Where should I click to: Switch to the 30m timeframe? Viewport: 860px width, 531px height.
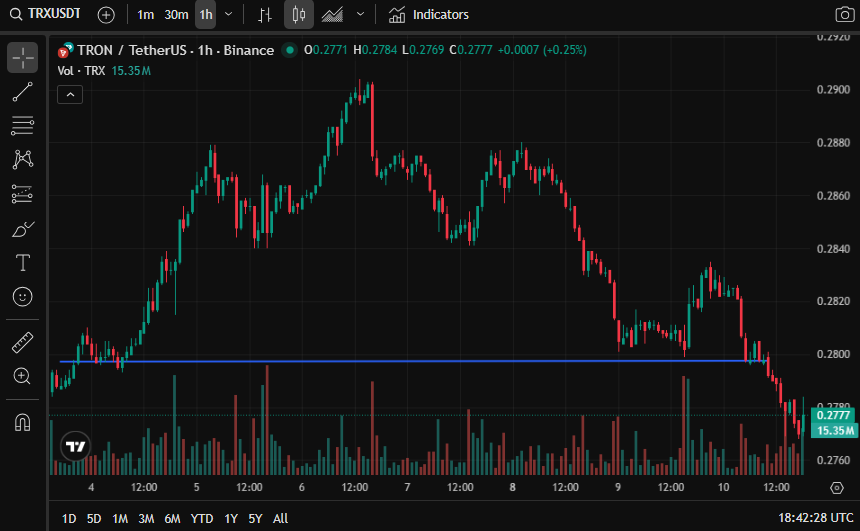coord(176,15)
